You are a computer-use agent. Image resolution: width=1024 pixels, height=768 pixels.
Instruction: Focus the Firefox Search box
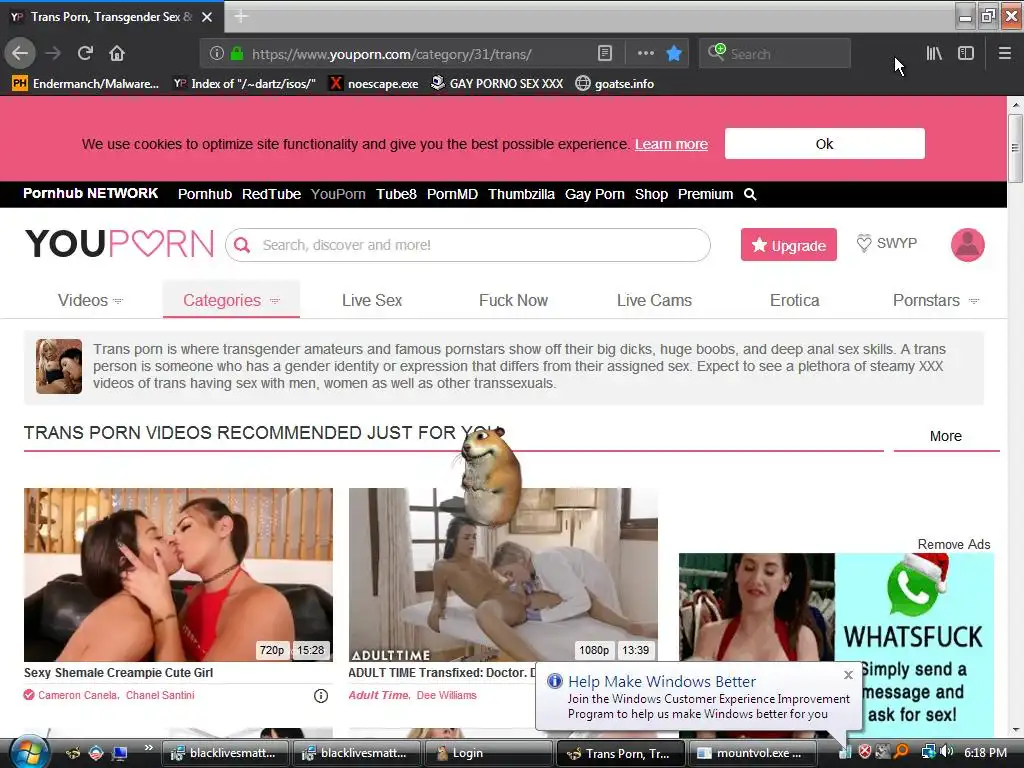coord(775,54)
